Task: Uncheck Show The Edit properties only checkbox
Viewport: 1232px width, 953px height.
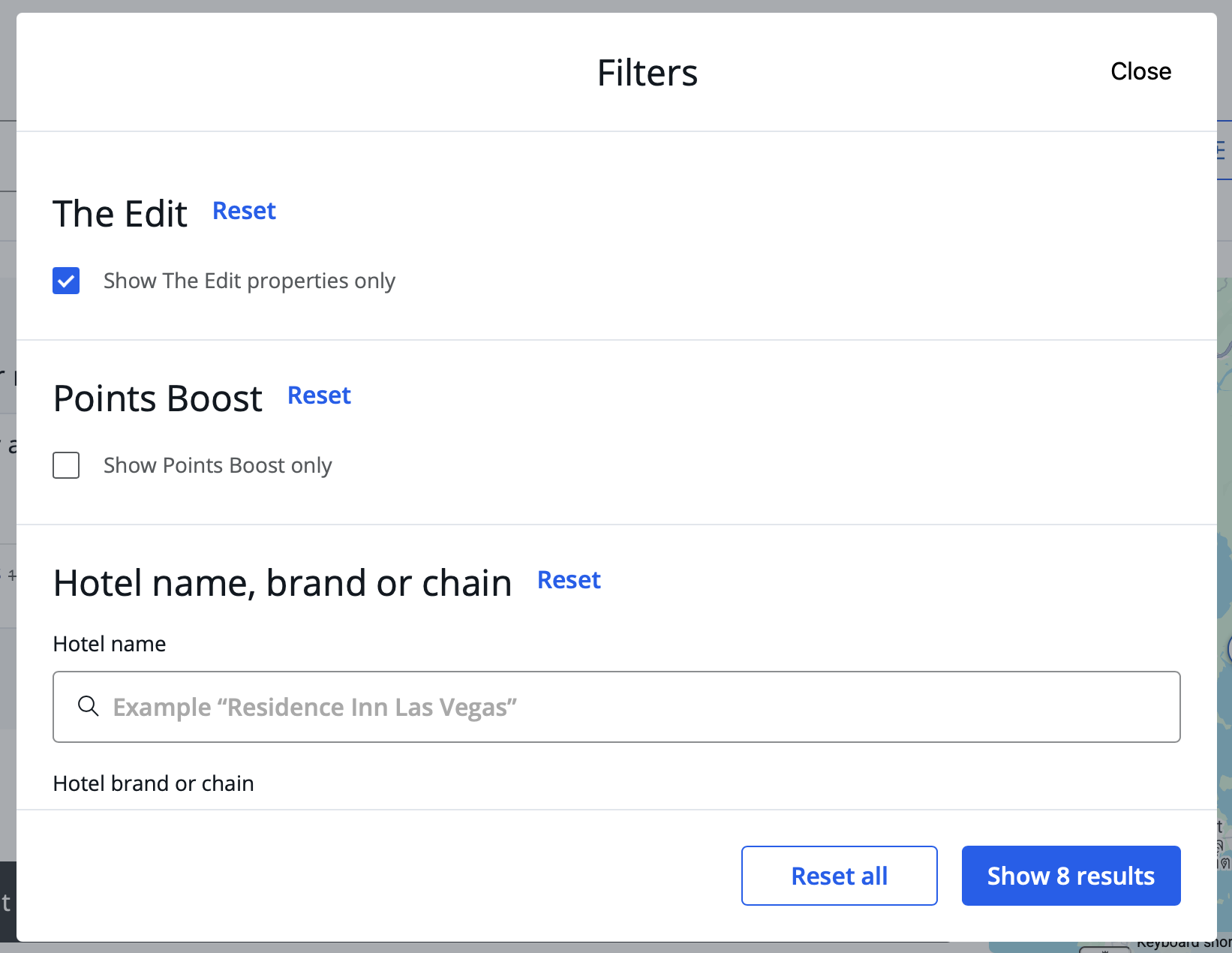Action: pos(66,281)
